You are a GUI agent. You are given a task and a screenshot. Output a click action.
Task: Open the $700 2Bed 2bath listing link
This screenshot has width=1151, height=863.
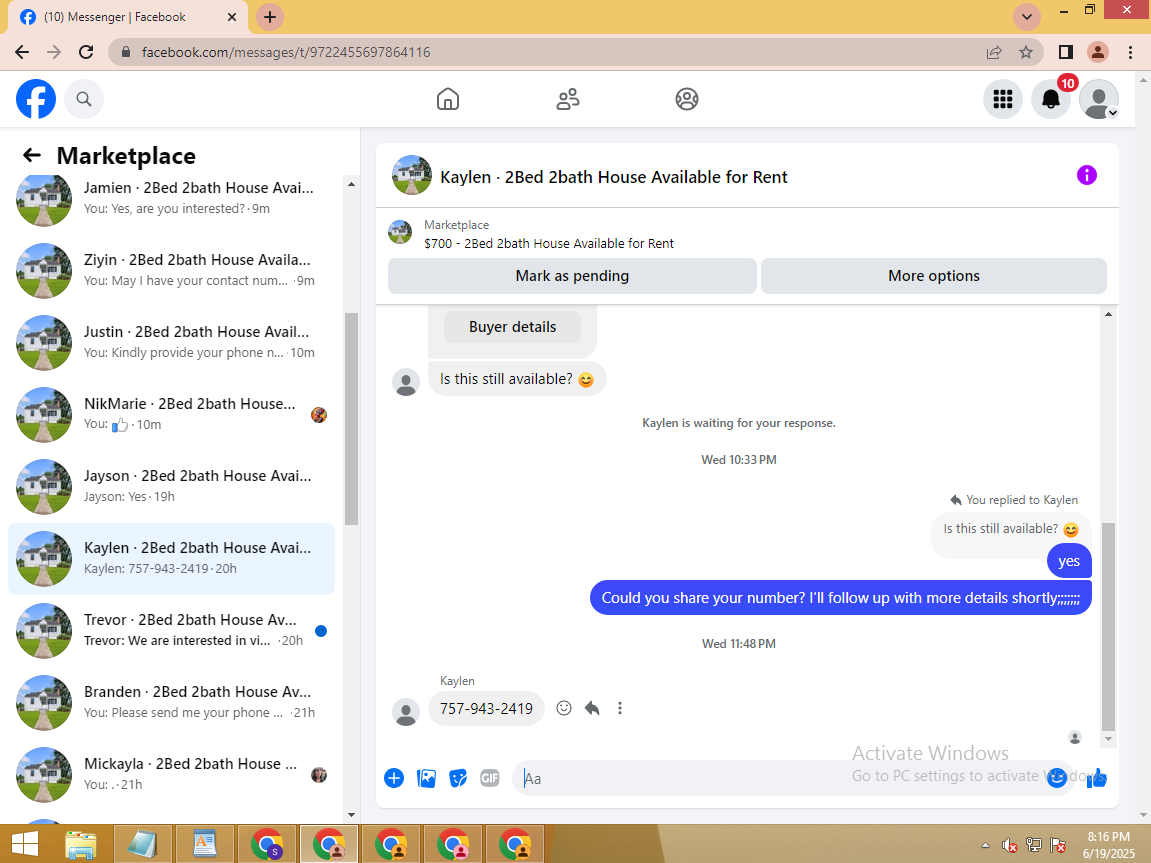[548, 244]
